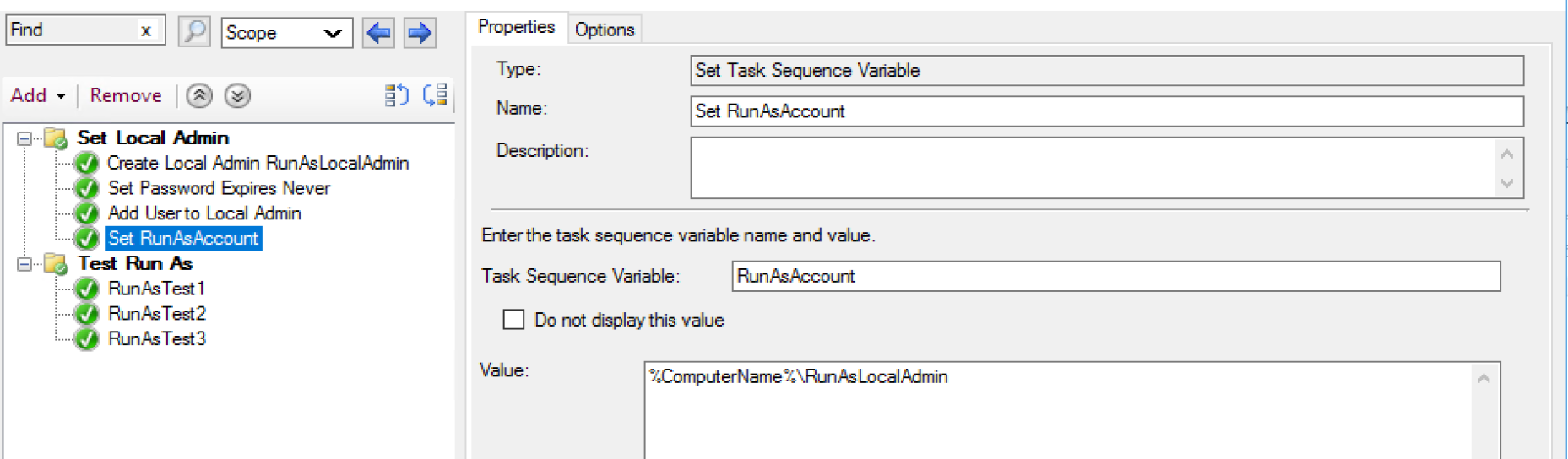Screen dimensions: 1568x459
Task: Collapse the Set Local Admin group
Action: [24, 138]
